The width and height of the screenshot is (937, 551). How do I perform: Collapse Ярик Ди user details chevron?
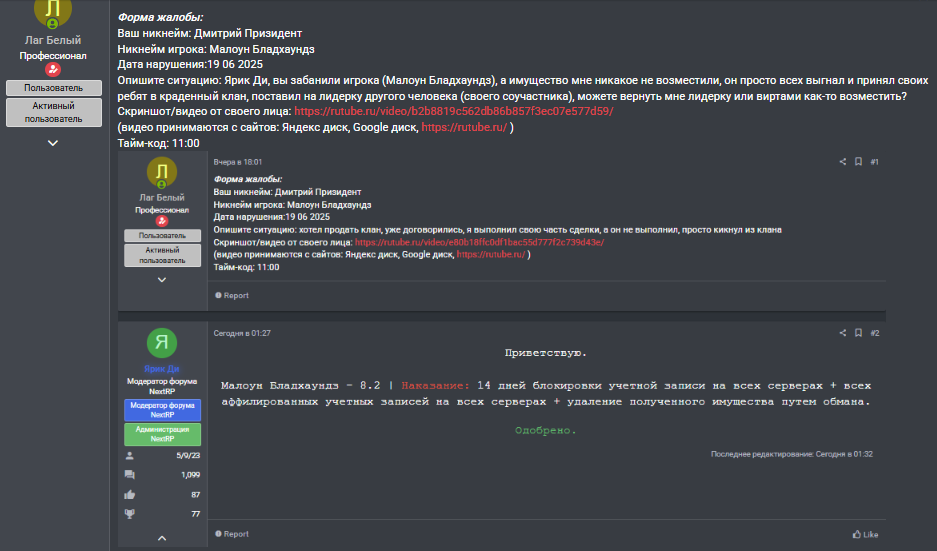pyautogui.click(x=162, y=538)
